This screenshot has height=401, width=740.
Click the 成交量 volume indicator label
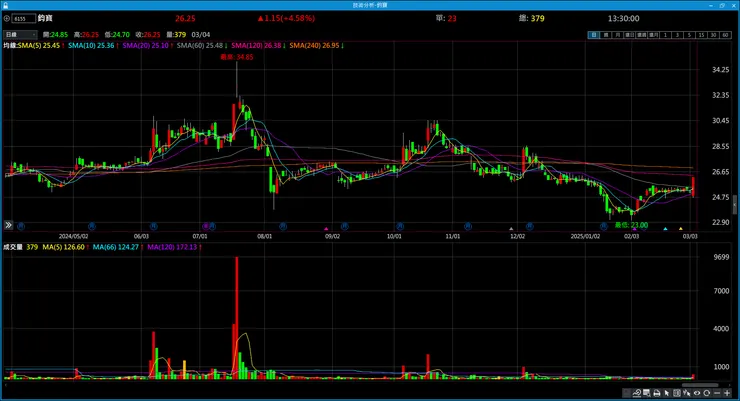13,247
